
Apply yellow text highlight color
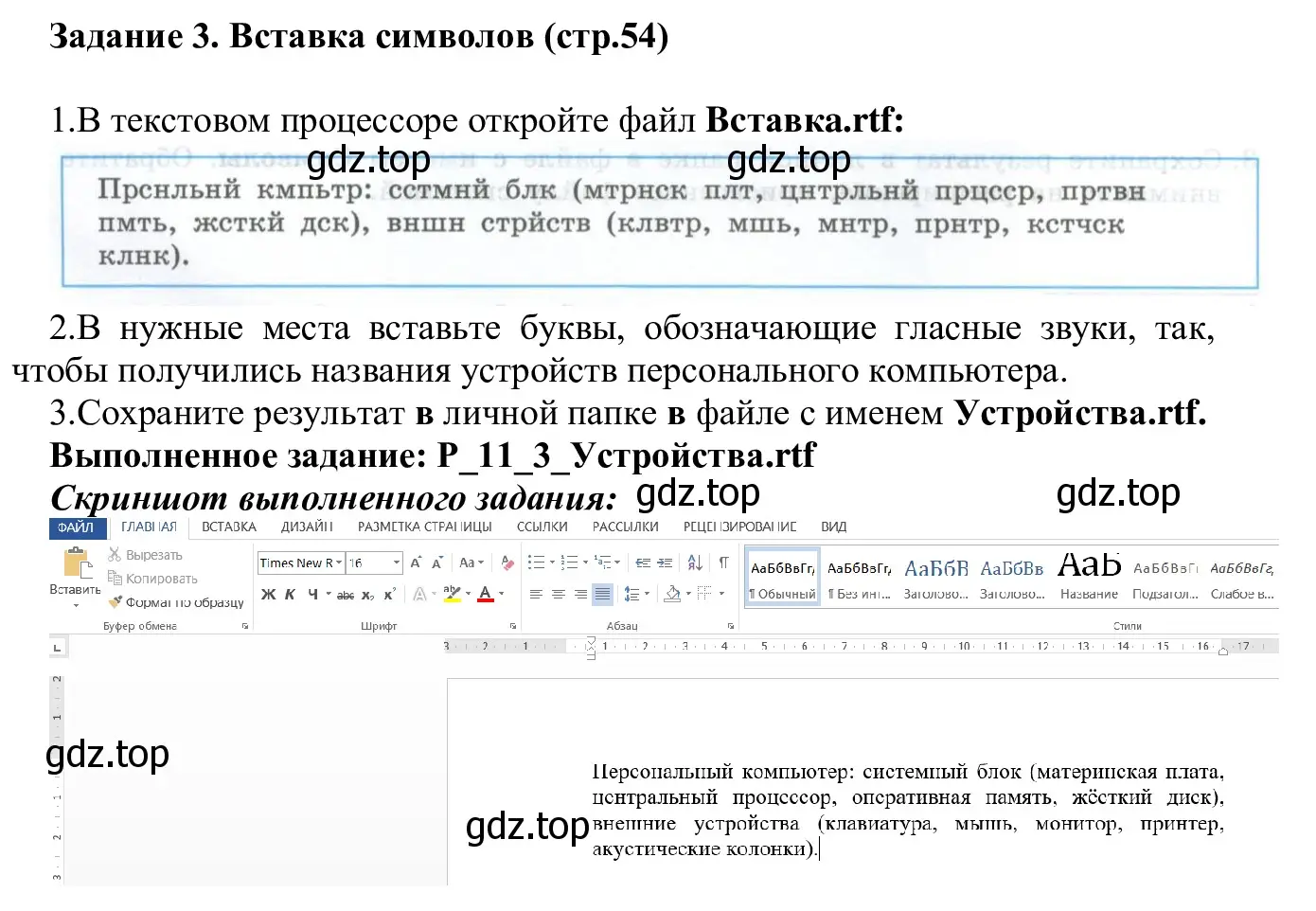[452, 595]
